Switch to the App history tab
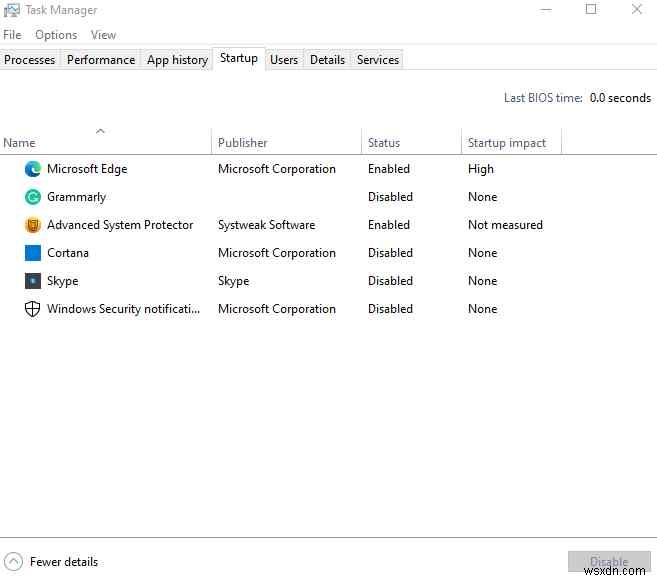This screenshot has width=657, height=581. [x=177, y=60]
